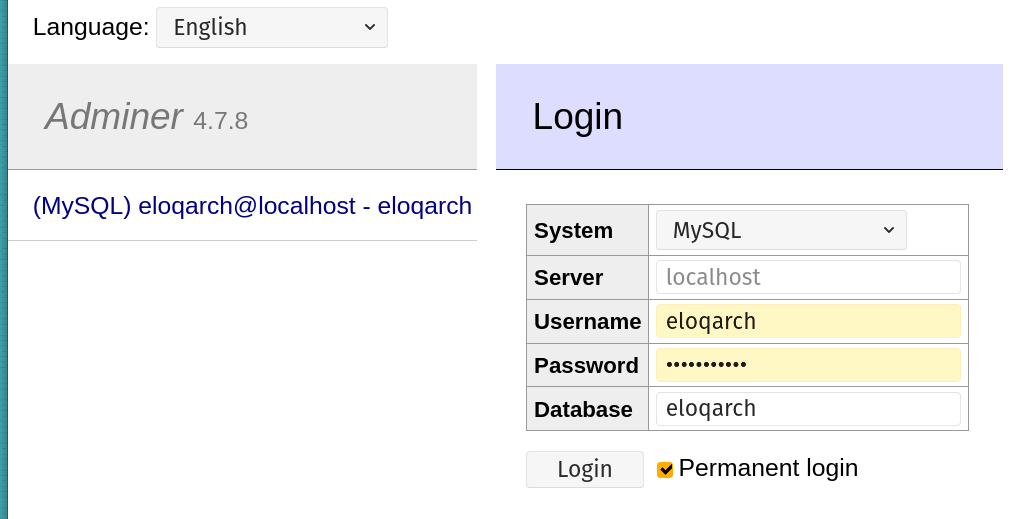Click the Database field containing eloqarch

tap(808, 409)
